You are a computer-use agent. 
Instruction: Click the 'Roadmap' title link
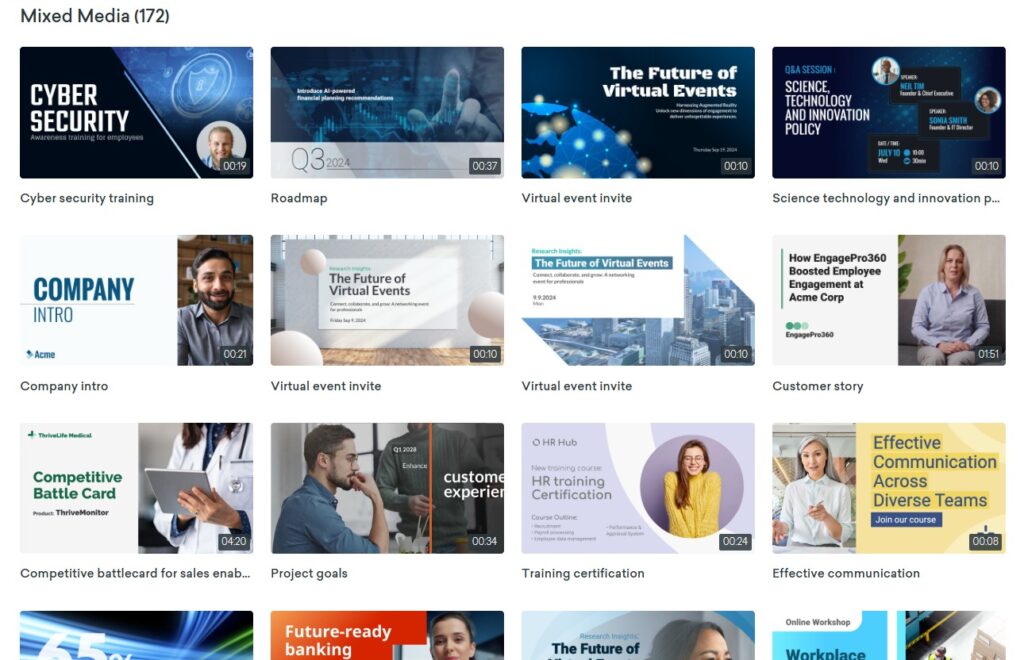[299, 198]
